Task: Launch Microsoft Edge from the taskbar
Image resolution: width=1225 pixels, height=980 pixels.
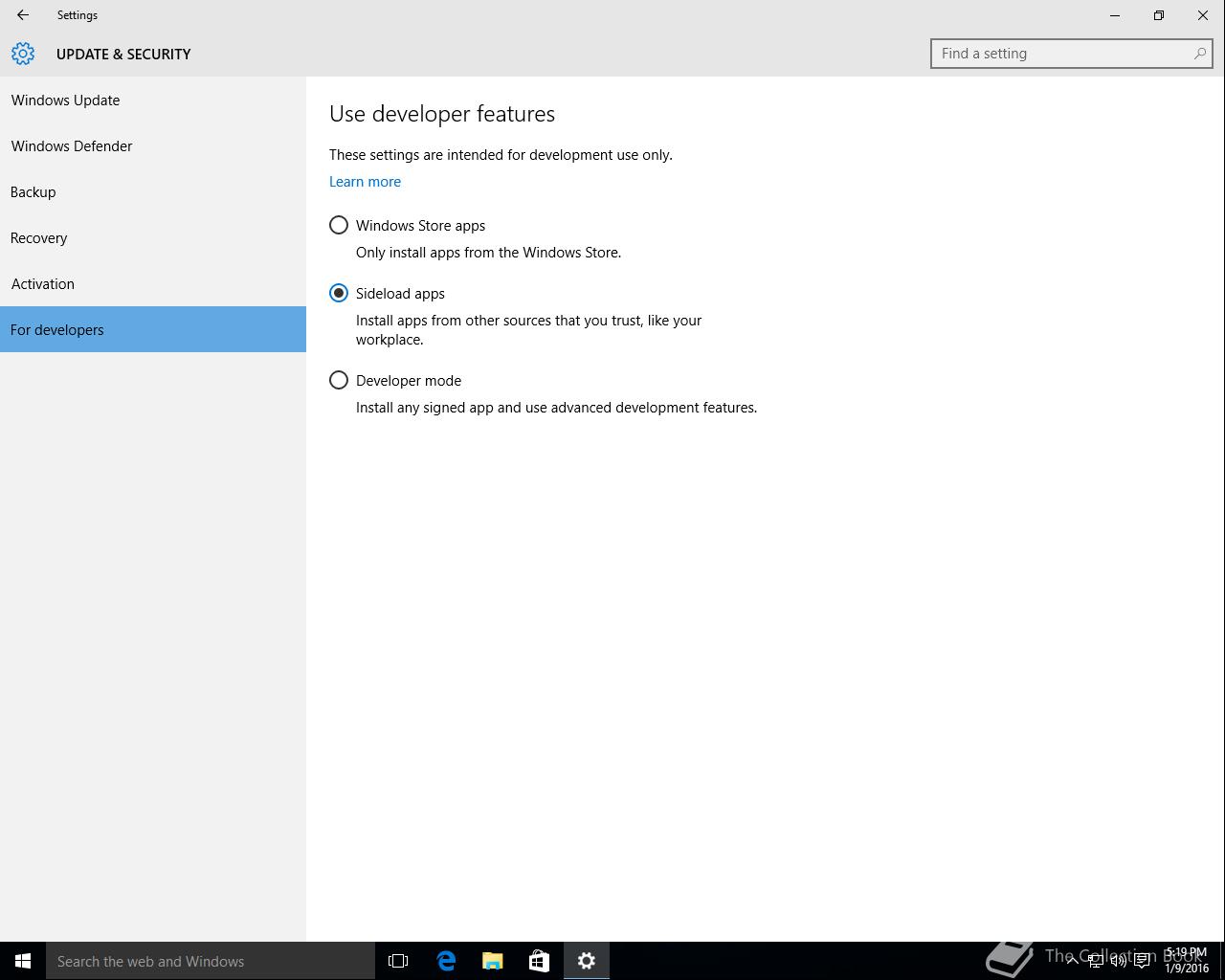Action: click(446, 961)
